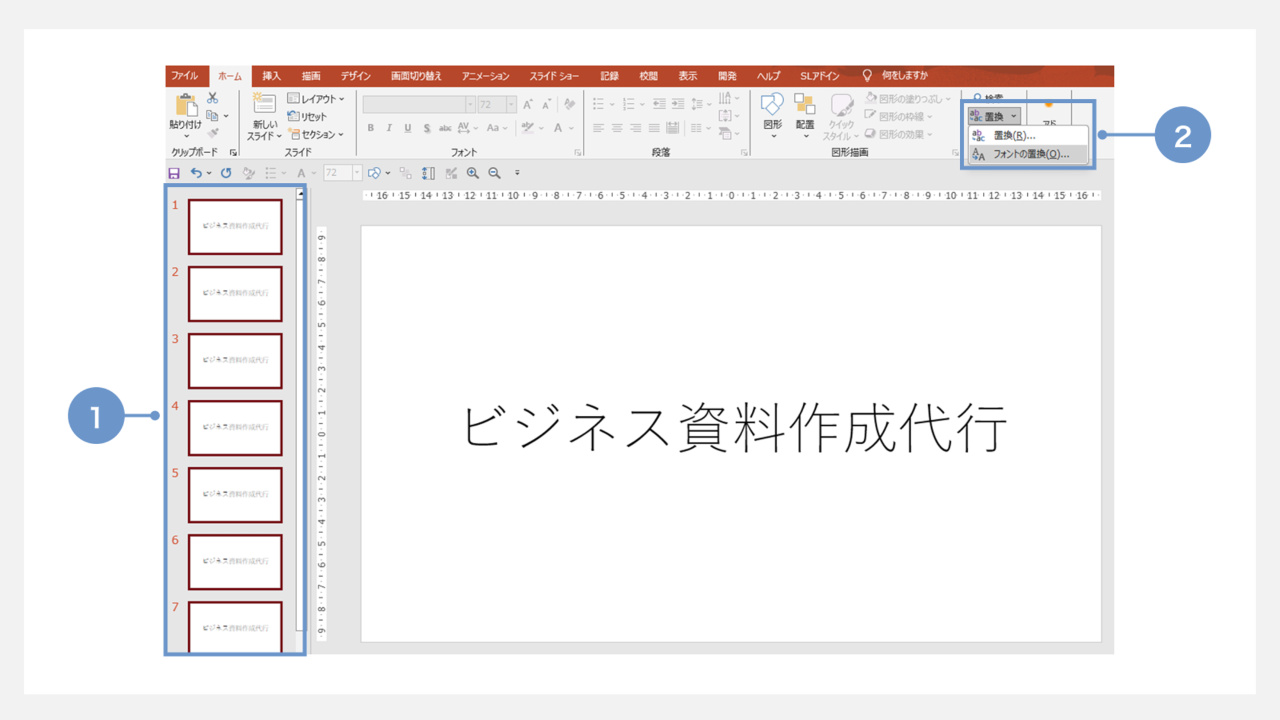
Task: Click the Decrease Font Size icon
Action: point(547,105)
